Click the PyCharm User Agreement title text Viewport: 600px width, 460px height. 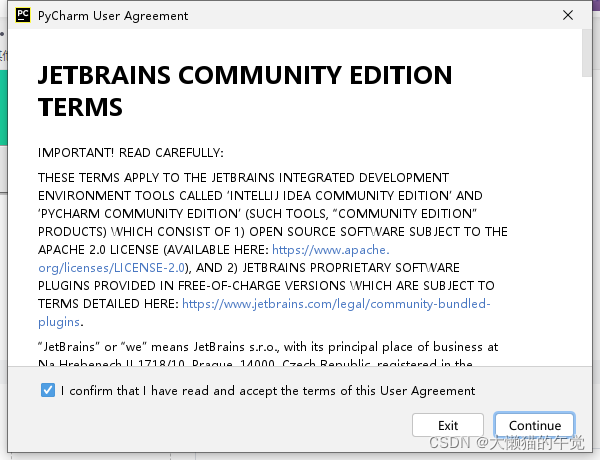tap(113, 16)
